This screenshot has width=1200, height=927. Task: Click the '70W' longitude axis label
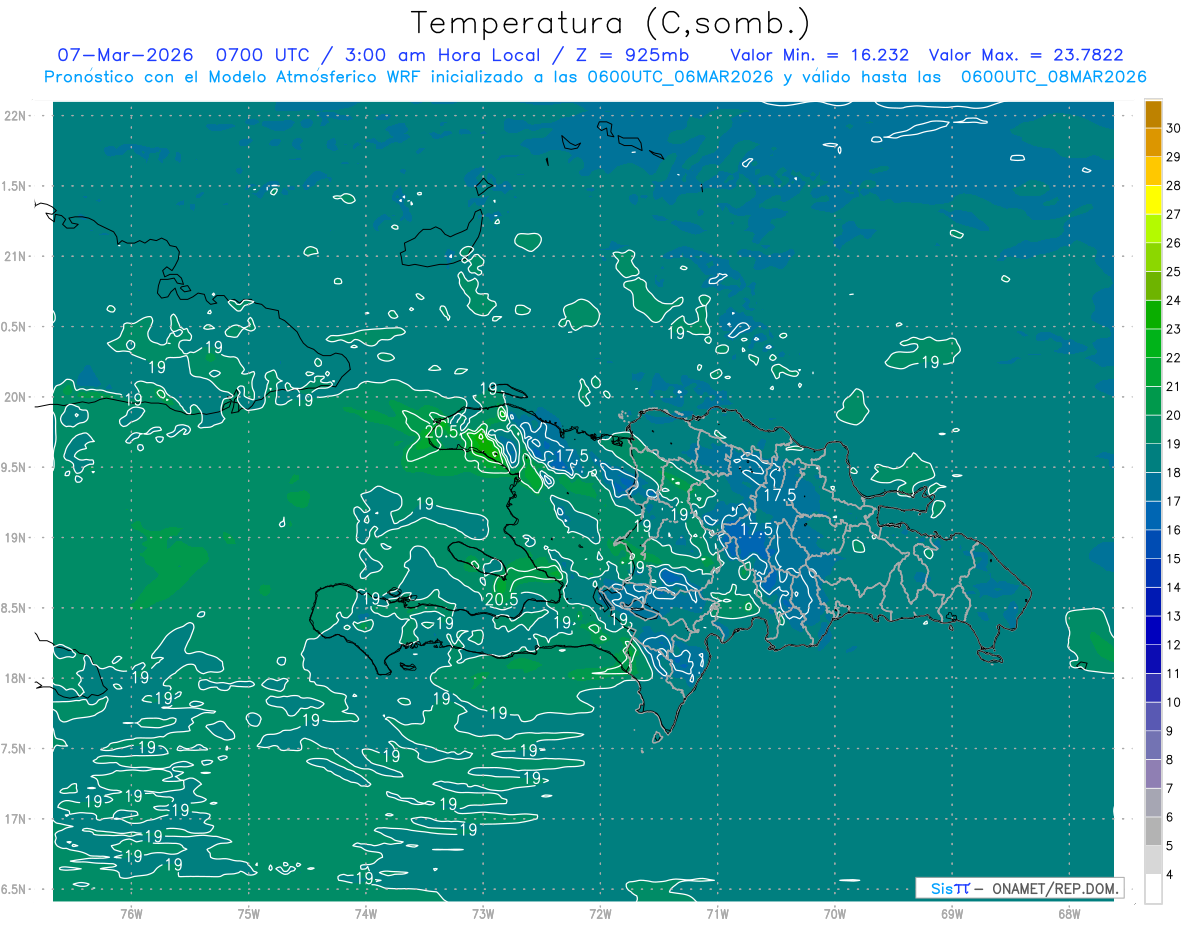pos(835,913)
